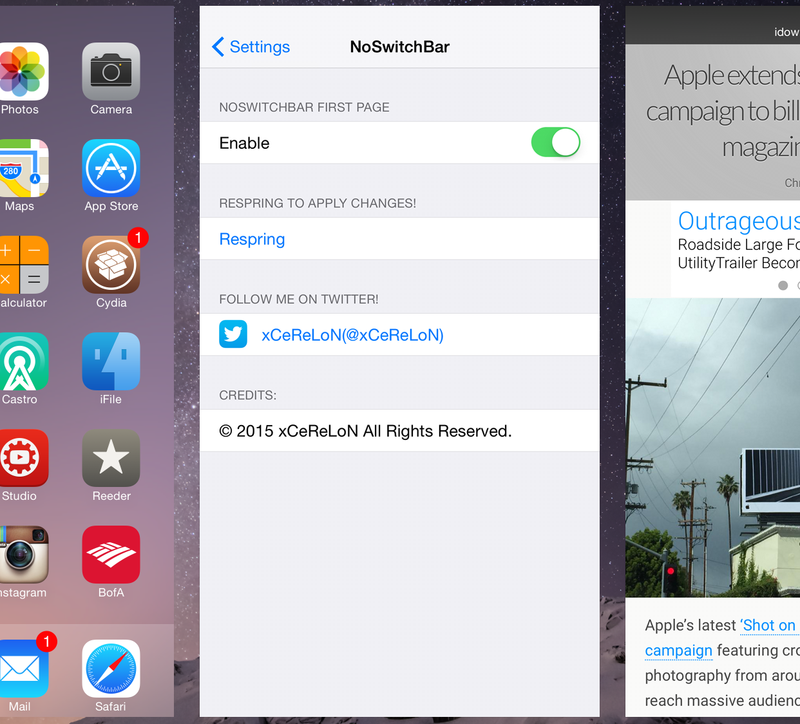Tap the 'Roadside Large Fo' ad text
This screenshot has width=800, height=724.
(x=738, y=244)
